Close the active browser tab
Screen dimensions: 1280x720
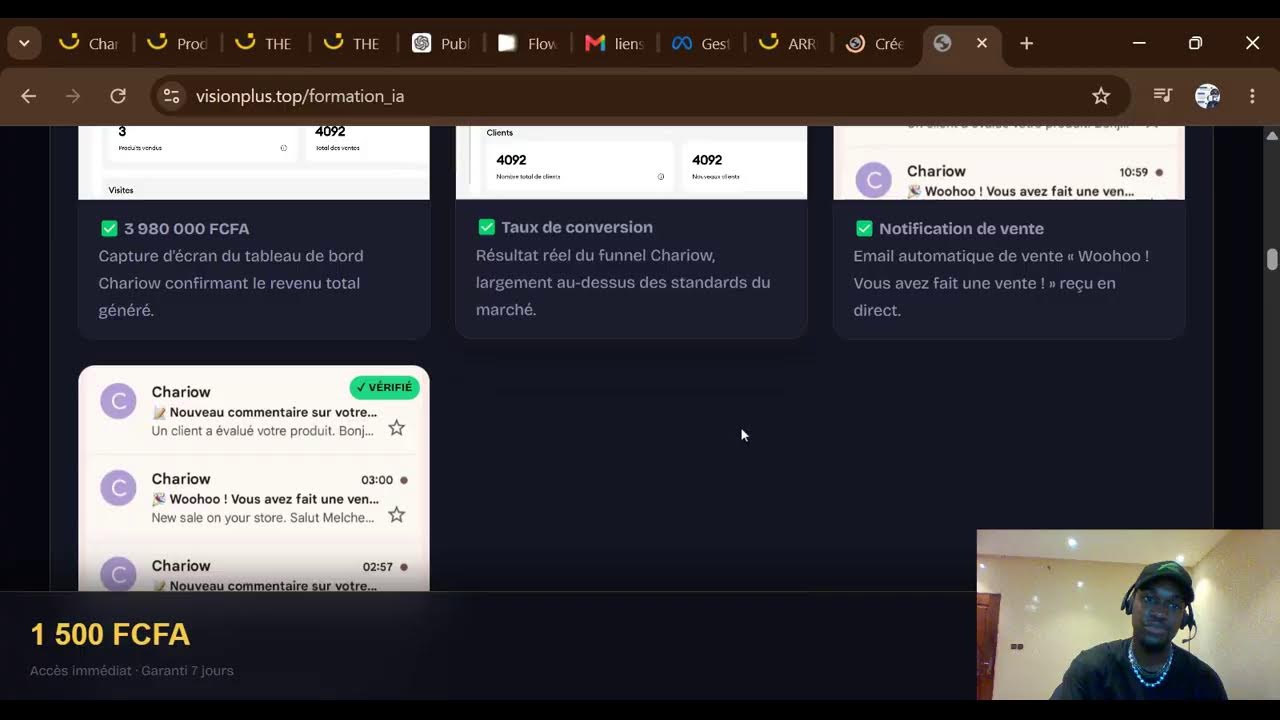982,43
